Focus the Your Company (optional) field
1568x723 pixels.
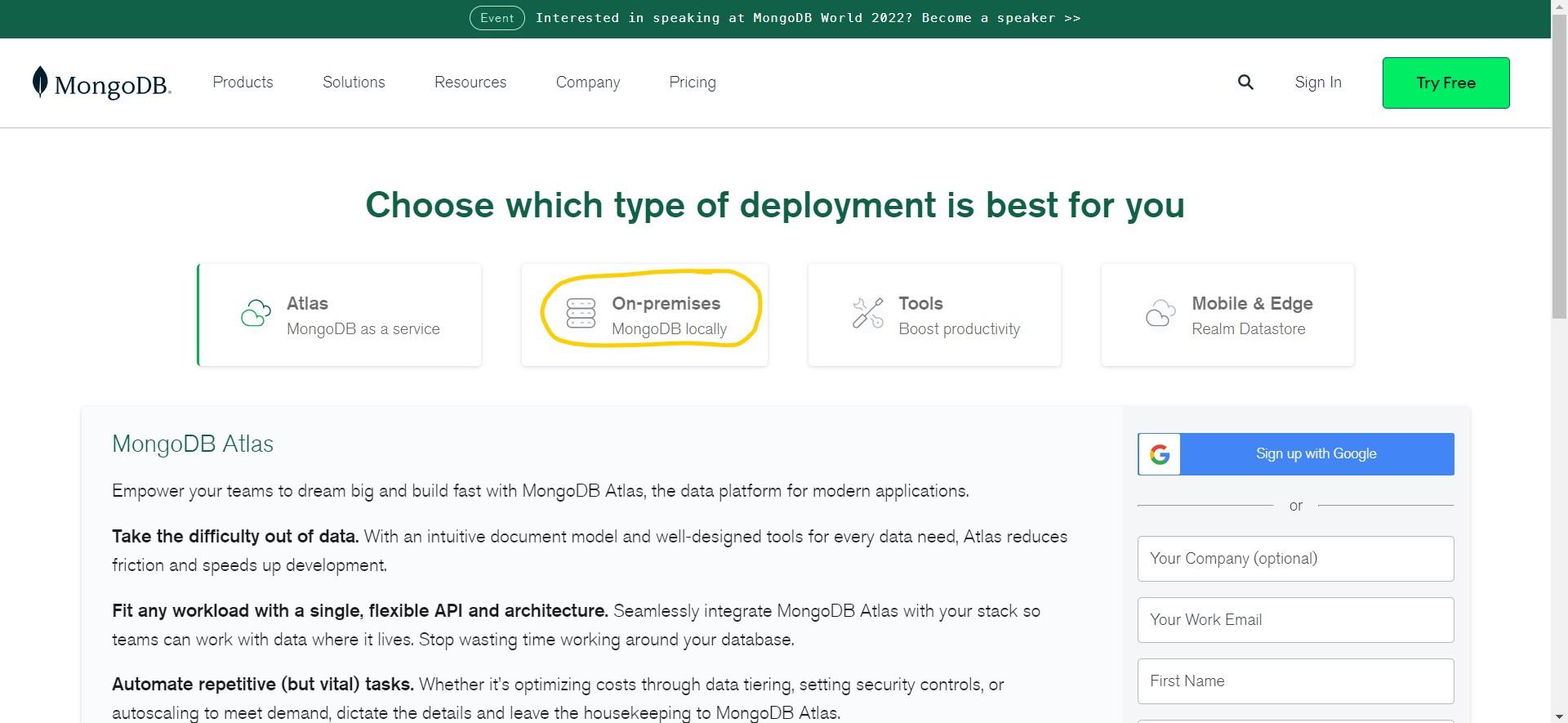tap(1296, 559)
